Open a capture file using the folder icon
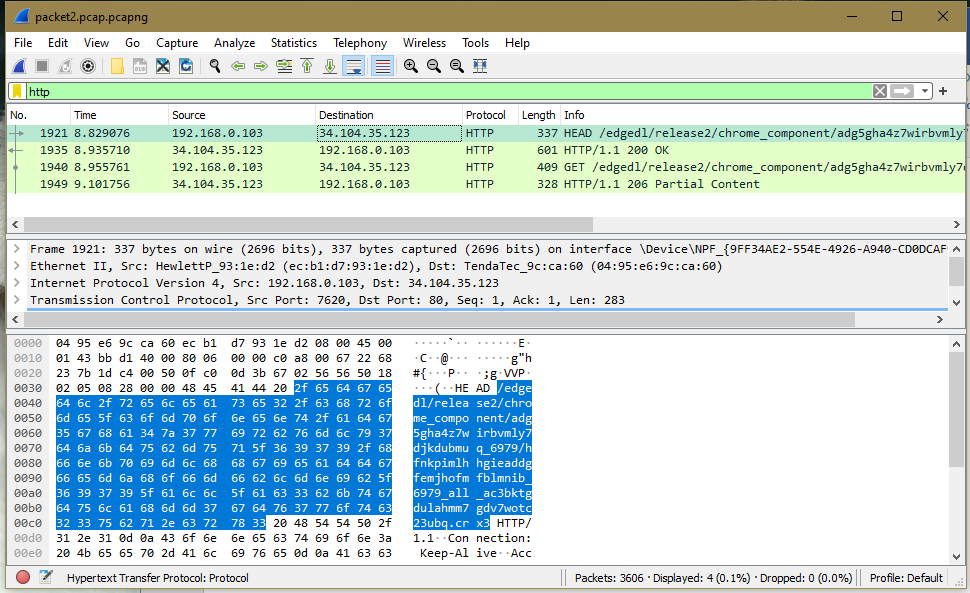 [x=117, y=66]
